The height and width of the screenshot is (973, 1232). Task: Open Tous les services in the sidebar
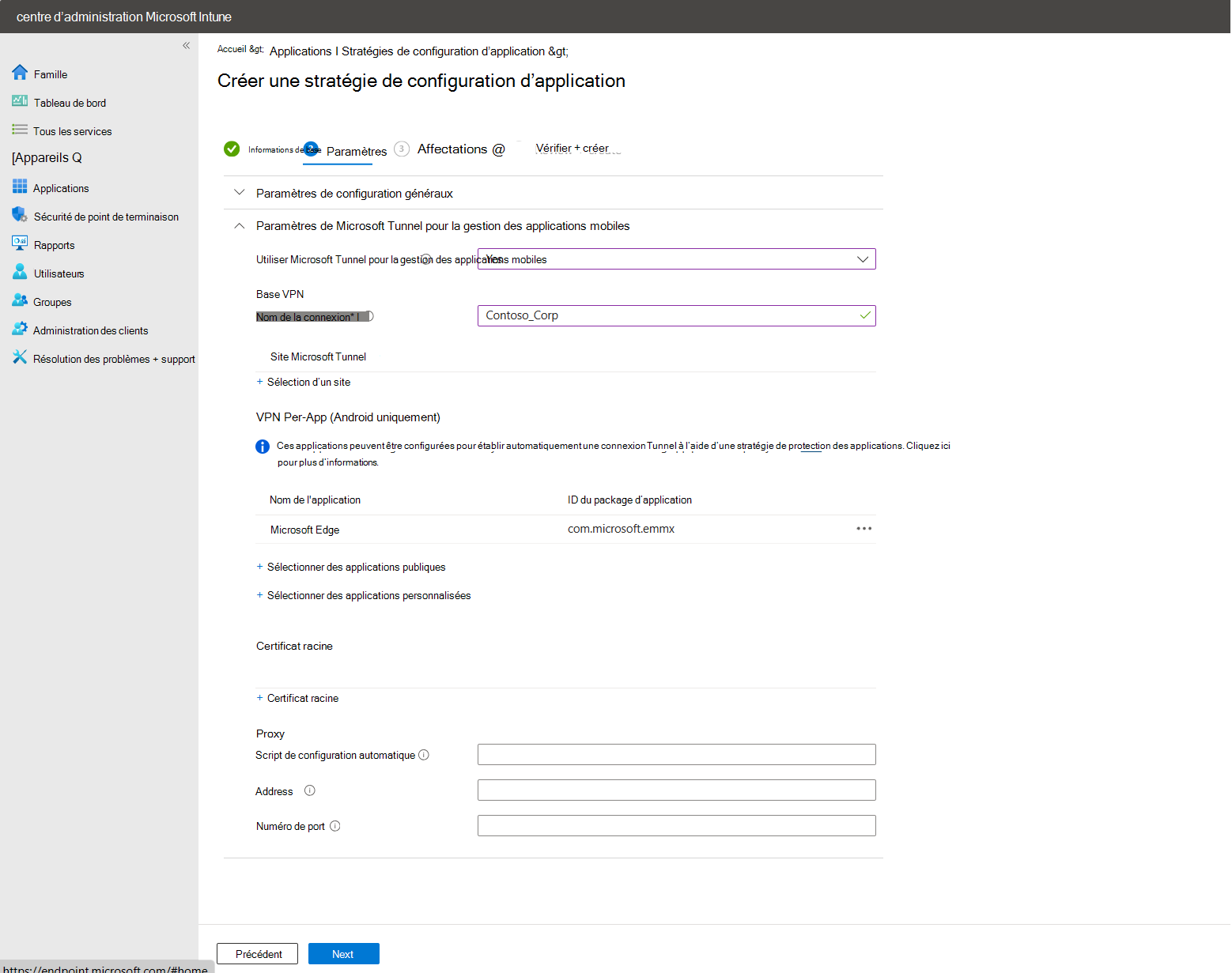72,131
